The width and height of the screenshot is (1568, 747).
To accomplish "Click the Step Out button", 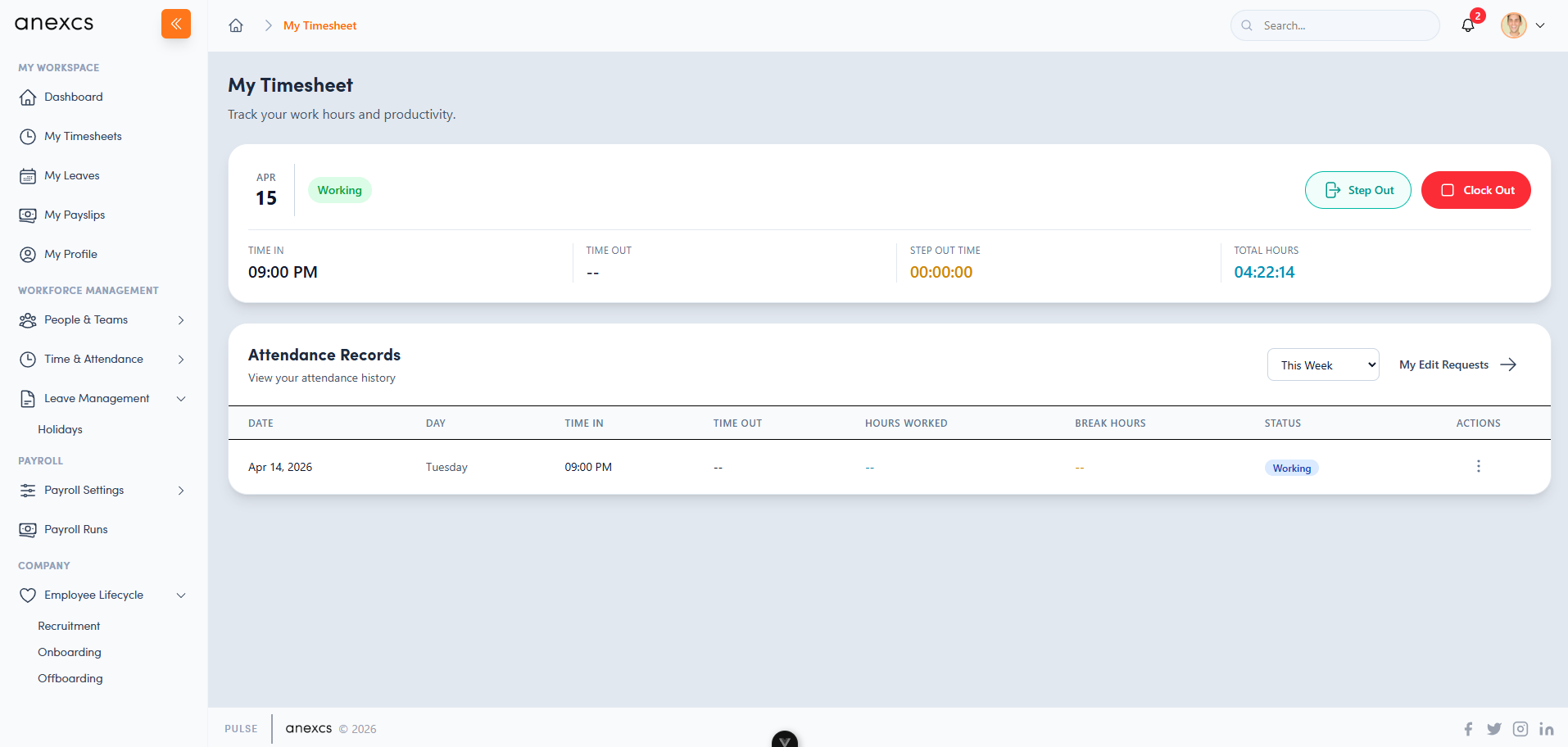I will point(1358,190).
